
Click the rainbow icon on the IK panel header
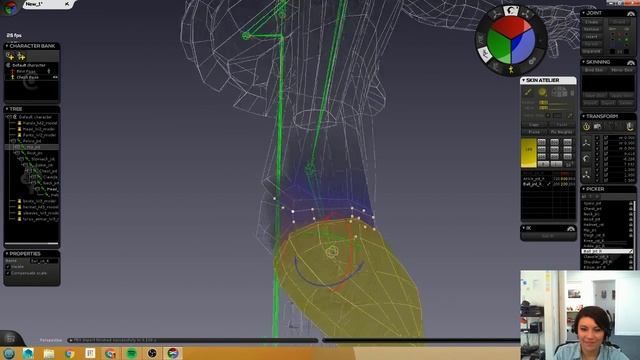[571, 229]
